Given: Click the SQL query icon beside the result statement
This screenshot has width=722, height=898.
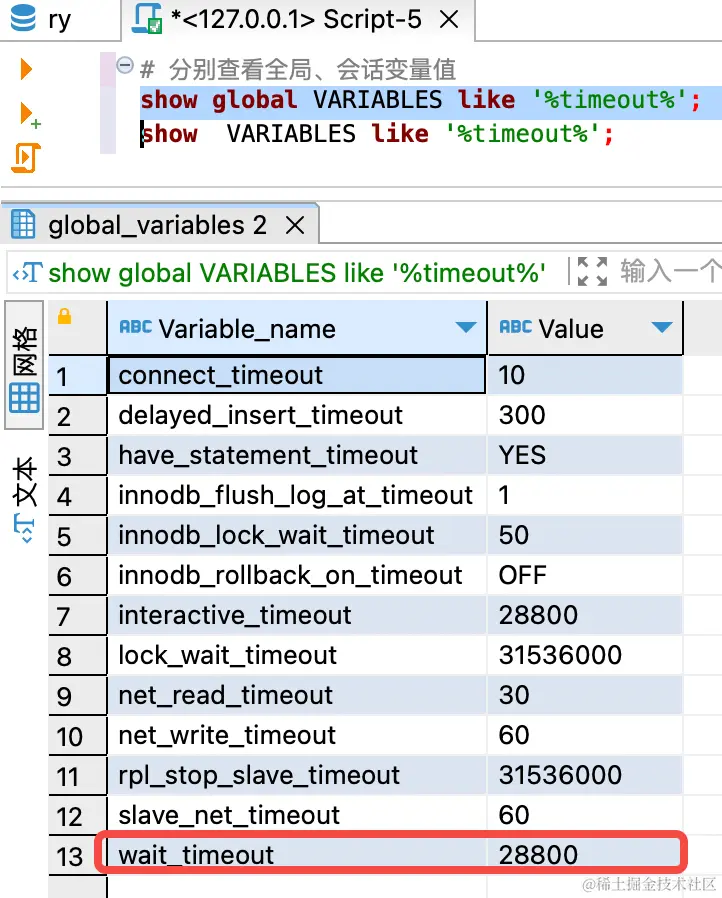Looking at the screenshot, I should coord(27,273).
